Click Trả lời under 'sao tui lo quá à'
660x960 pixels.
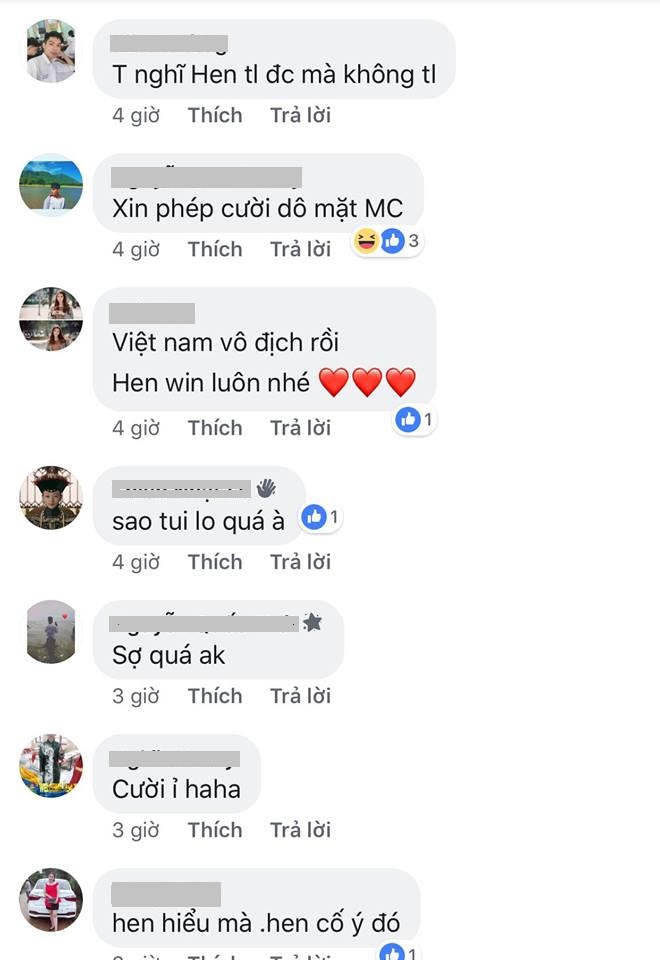301,562
